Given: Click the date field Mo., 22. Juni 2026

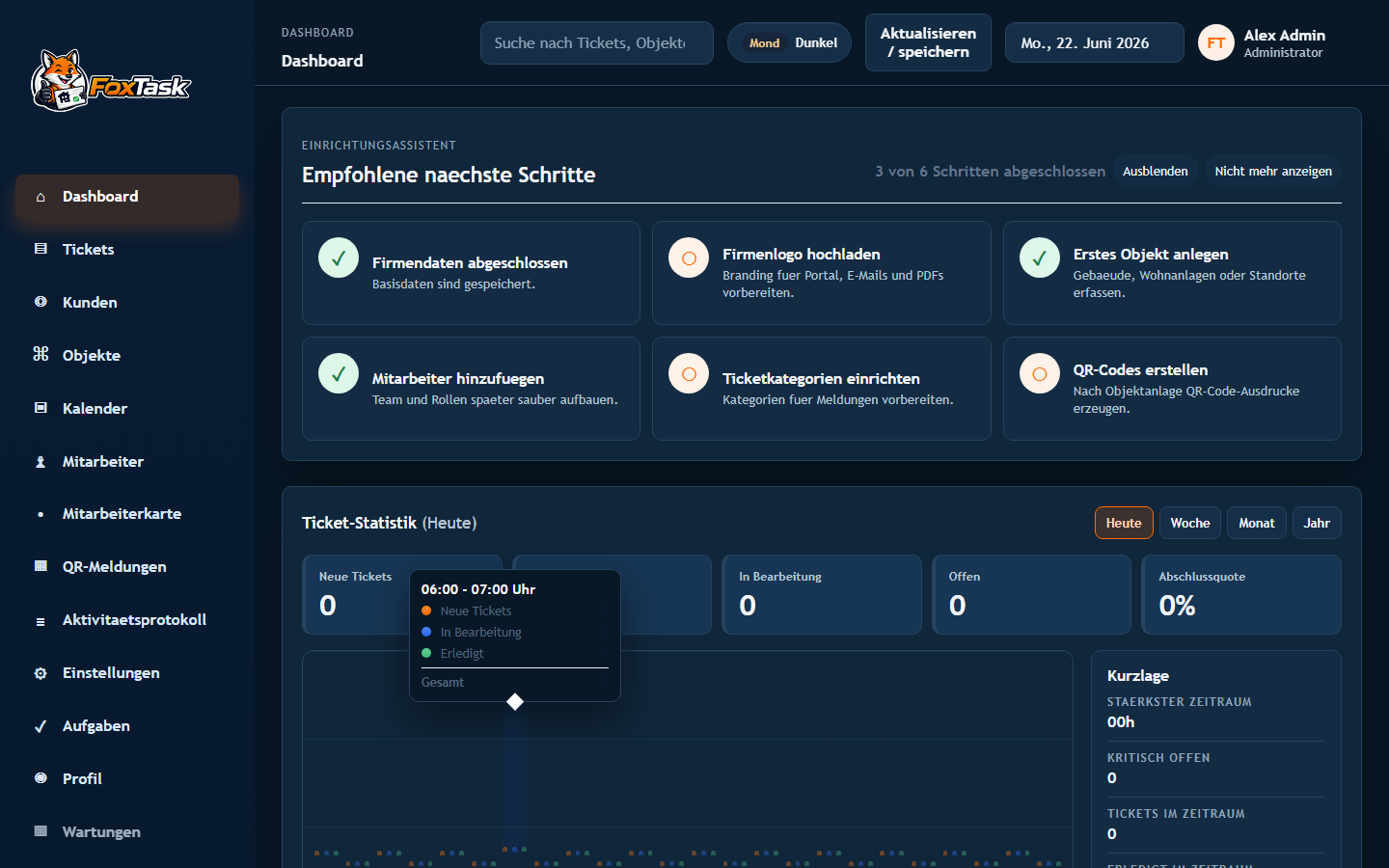Looking at the screenshot, I should pos(1094,43).
